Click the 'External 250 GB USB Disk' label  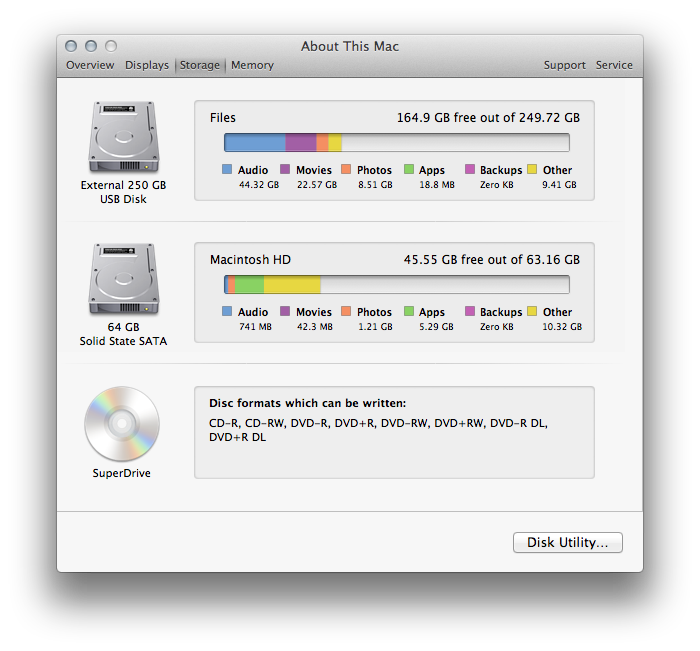123,192
